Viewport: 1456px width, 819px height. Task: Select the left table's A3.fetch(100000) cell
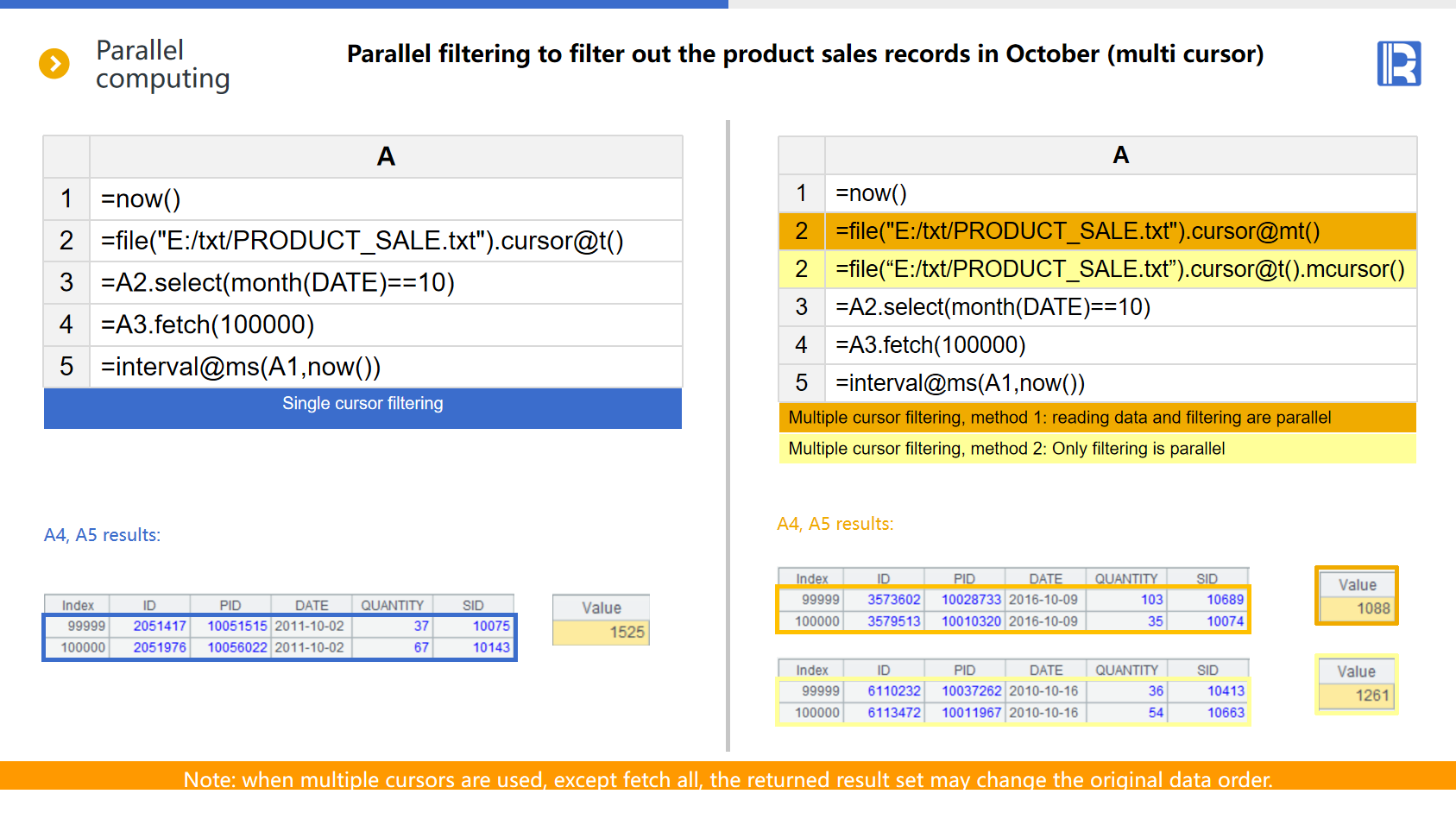(385, 325)
